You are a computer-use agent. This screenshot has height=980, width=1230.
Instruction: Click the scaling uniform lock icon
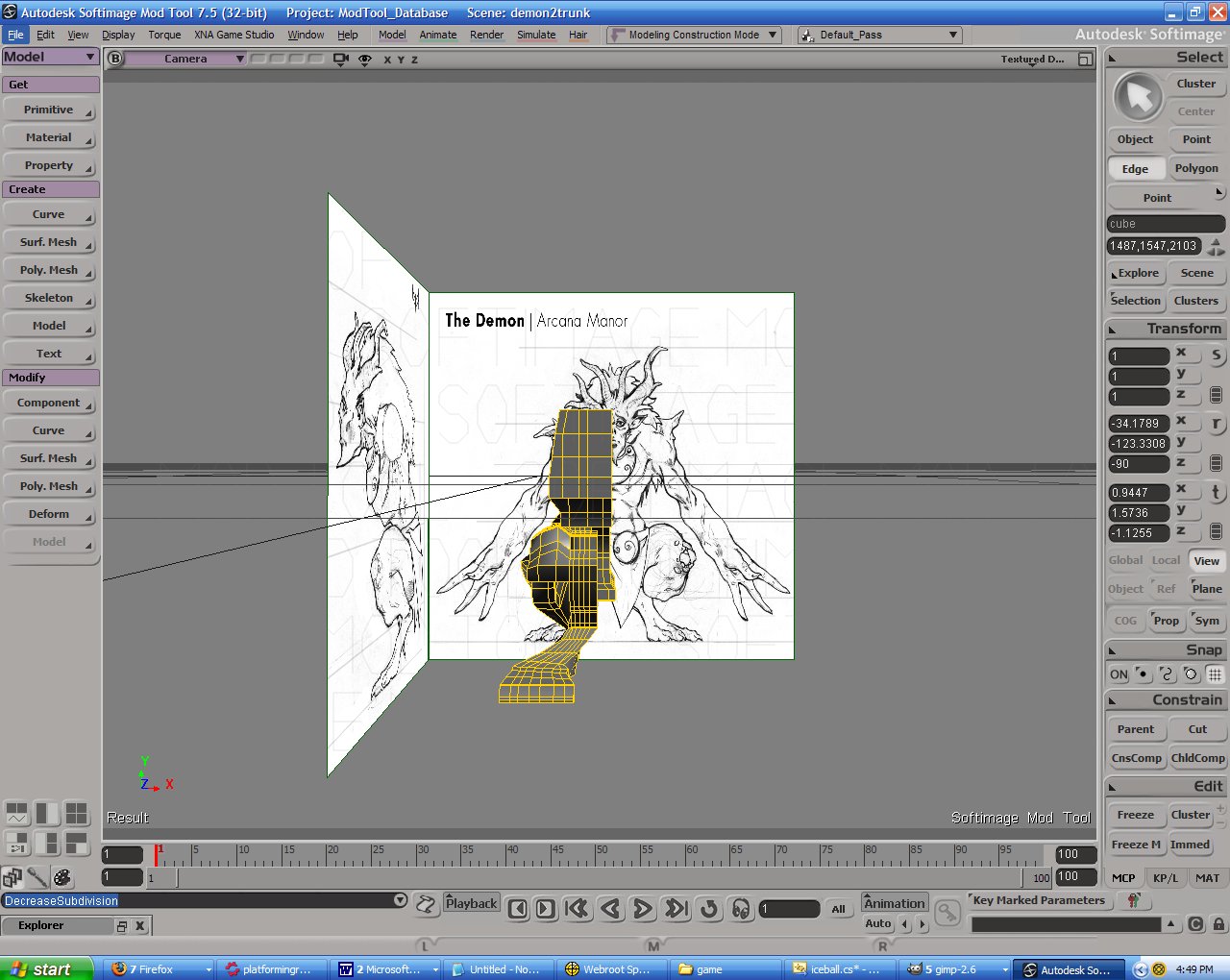pyautogui.click(x=1216, y=395)
